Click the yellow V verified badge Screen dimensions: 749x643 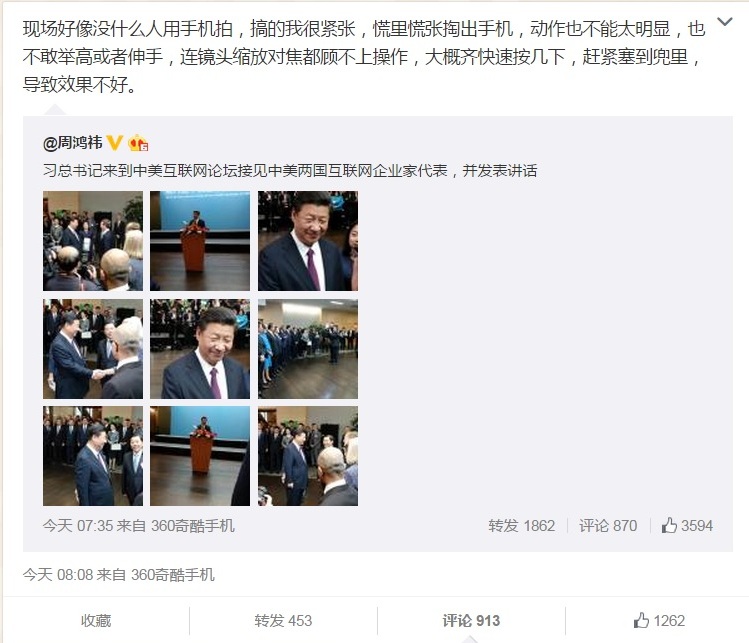115,142
